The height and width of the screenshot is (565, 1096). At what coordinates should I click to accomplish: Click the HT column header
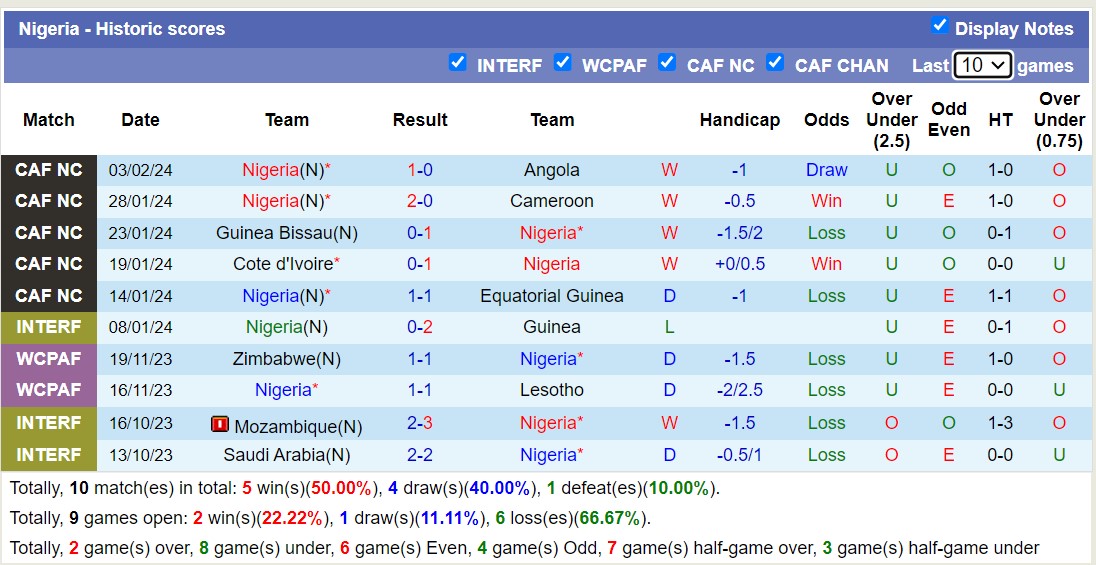(x=1000, y=120)
